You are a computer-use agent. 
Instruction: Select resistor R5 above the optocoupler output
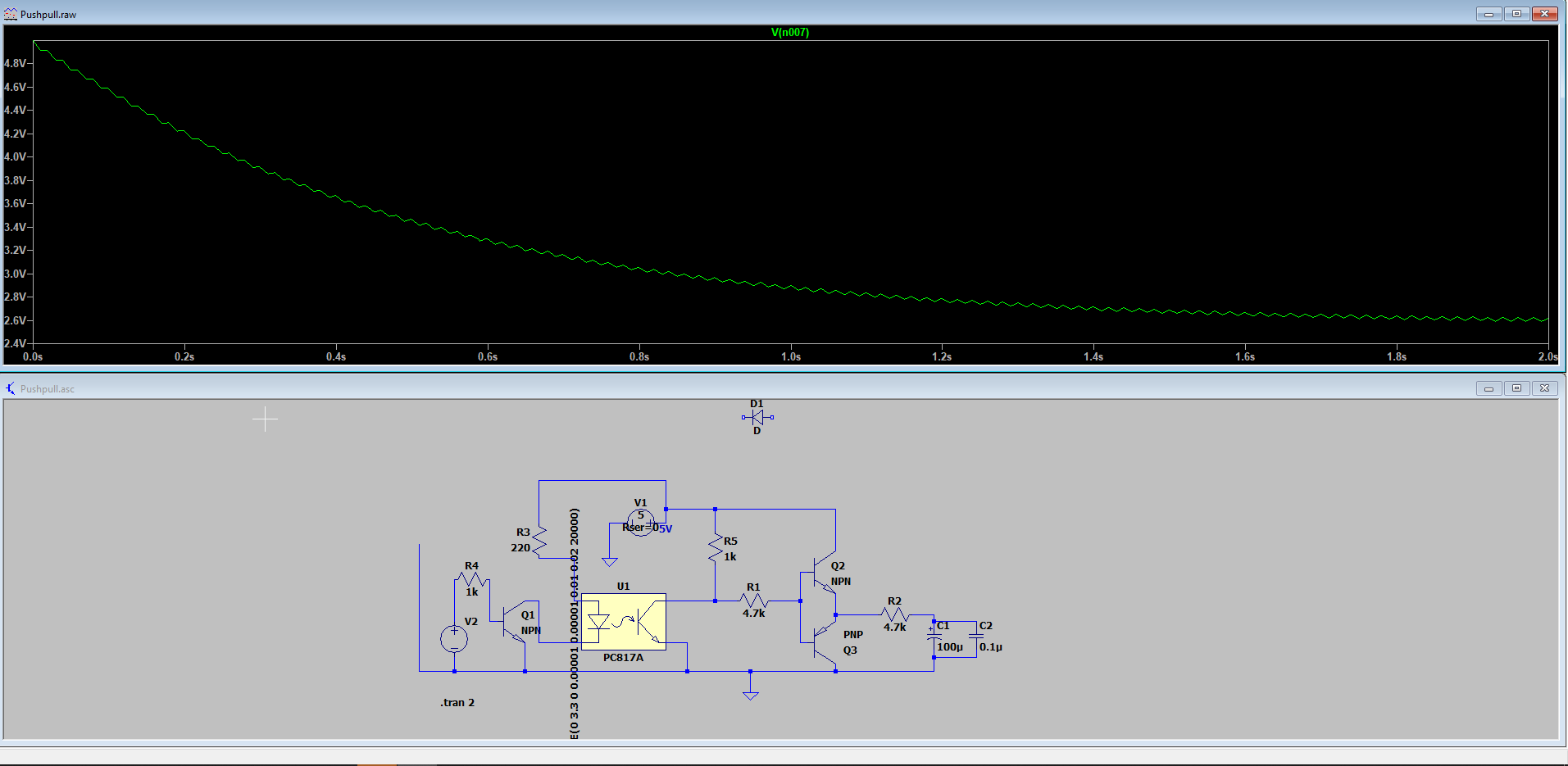tap(716, 548)
